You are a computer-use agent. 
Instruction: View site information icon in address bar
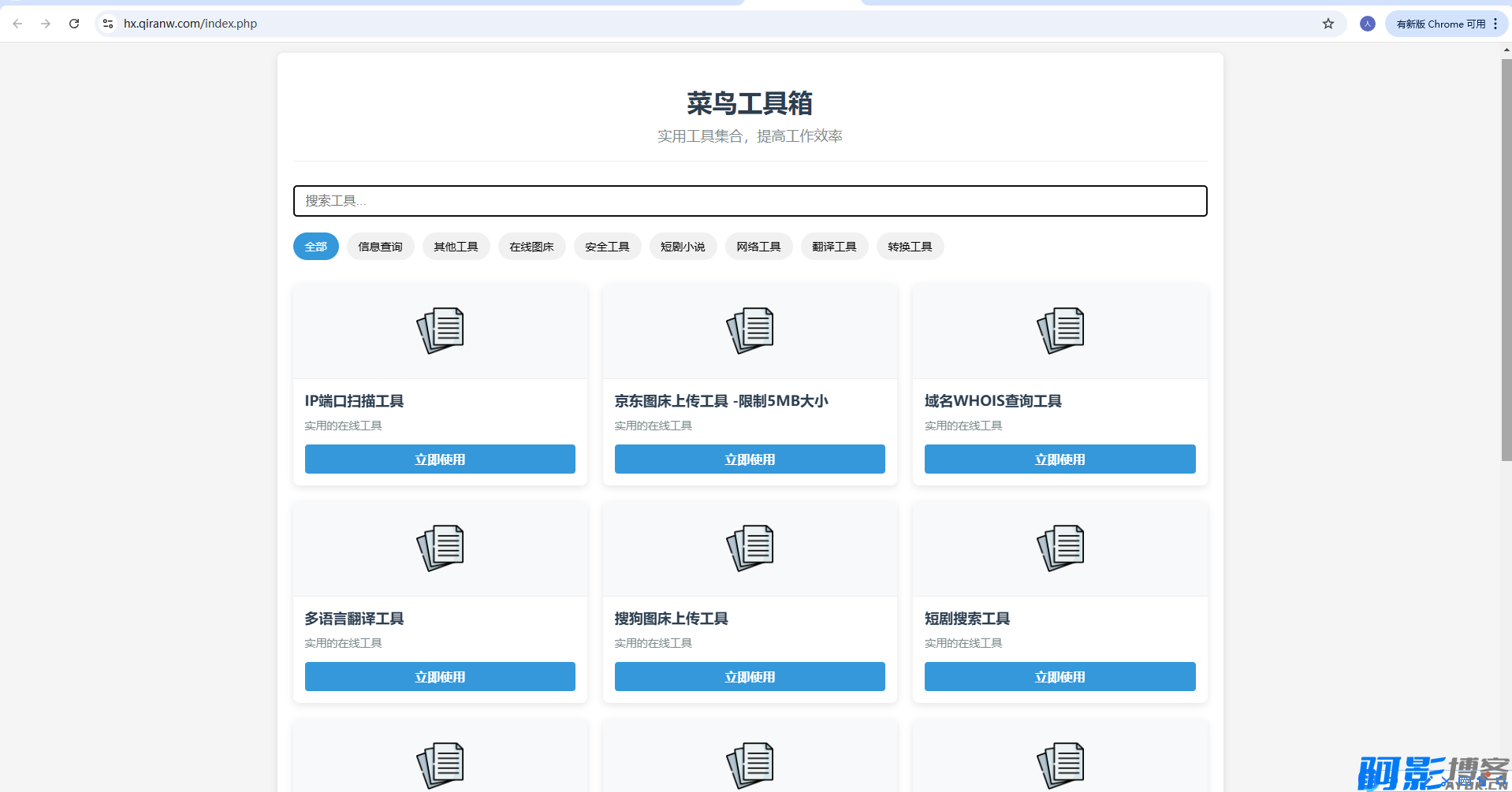[108, 24]
